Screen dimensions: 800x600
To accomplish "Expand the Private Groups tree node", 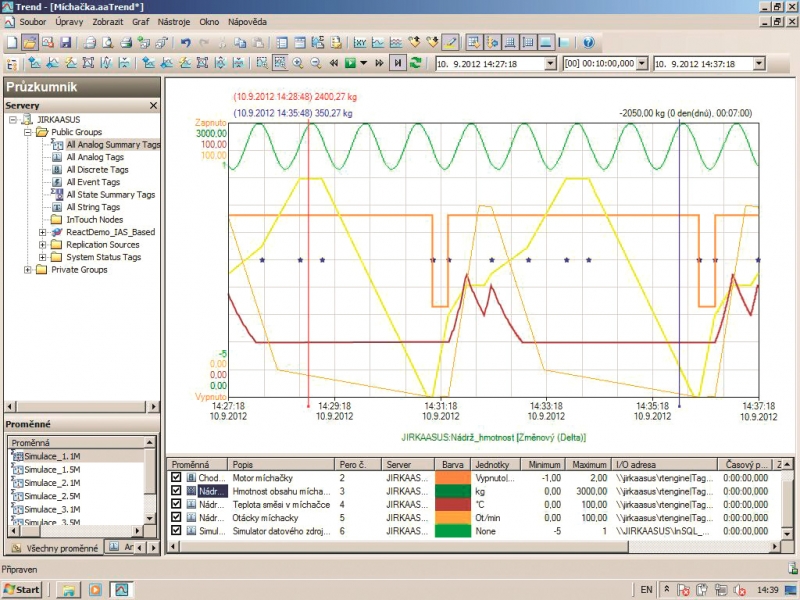I will point(28,270).
